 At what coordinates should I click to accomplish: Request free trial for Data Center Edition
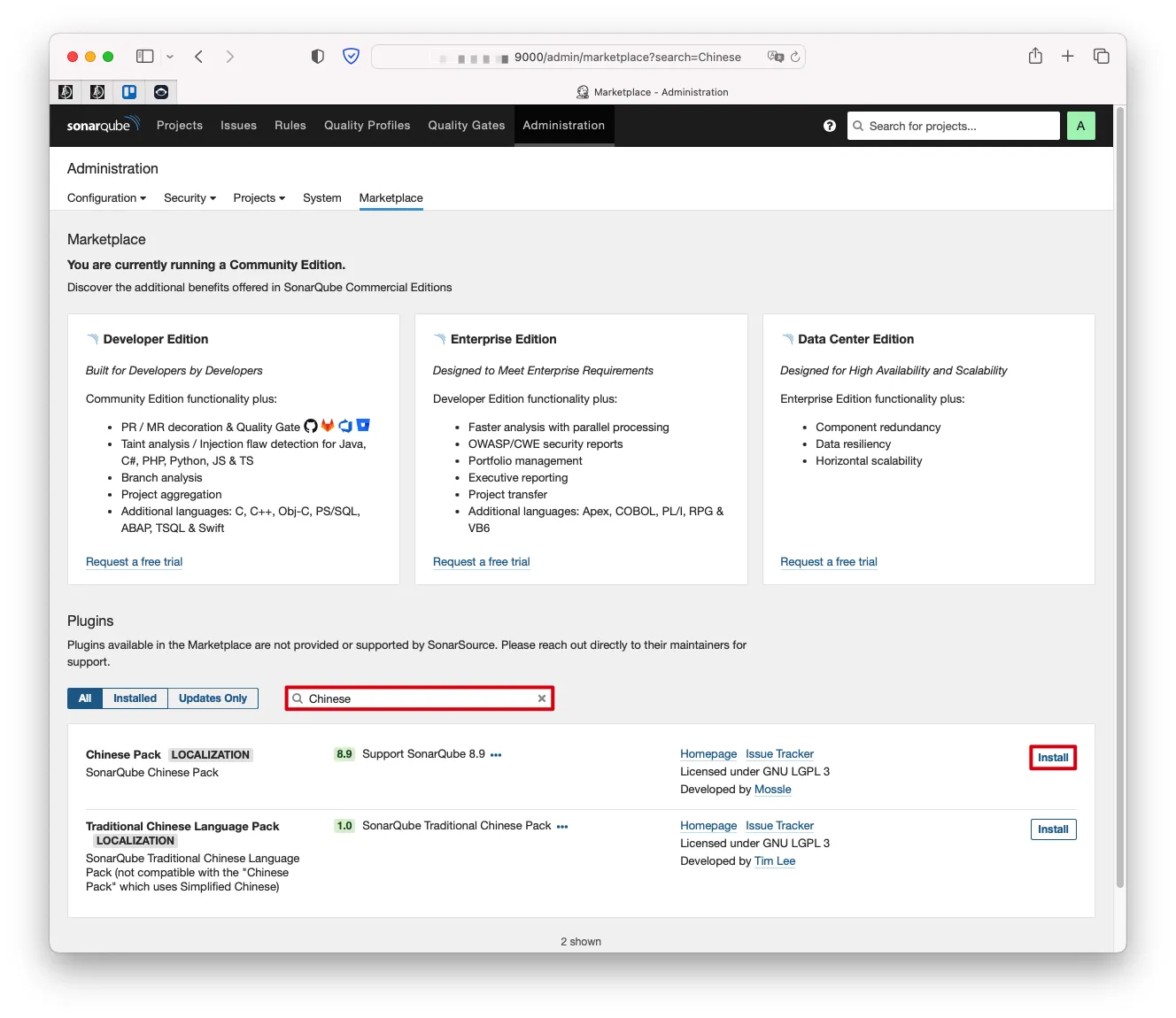[829, 562]
